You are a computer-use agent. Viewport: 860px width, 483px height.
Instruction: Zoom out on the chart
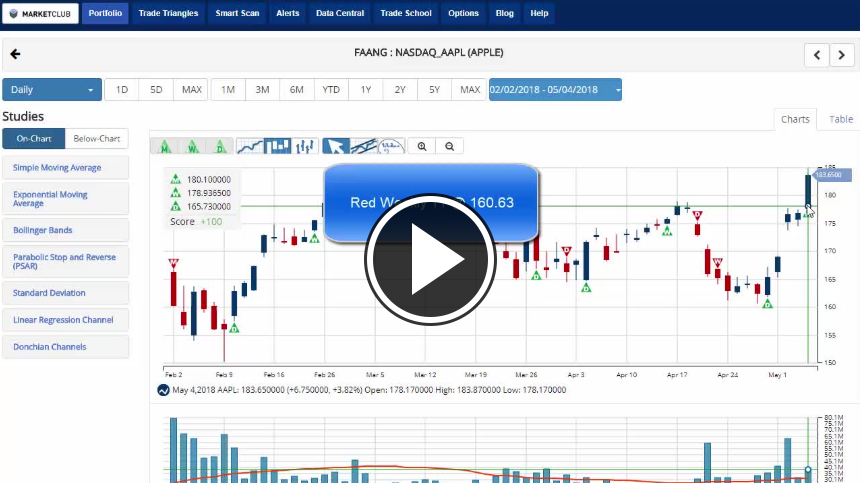point(450,146)
